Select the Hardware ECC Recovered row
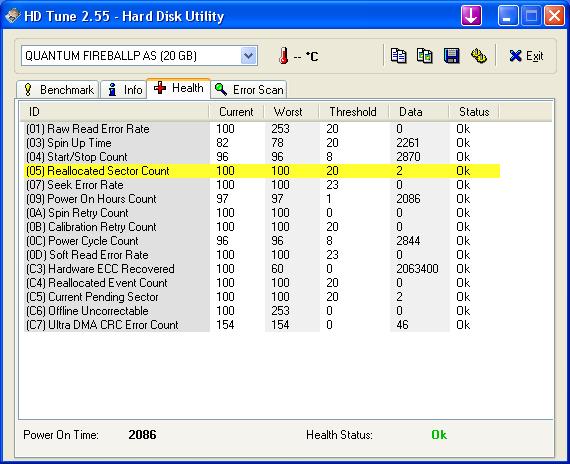Screen dimensions: 570x464 click(262, 269)
